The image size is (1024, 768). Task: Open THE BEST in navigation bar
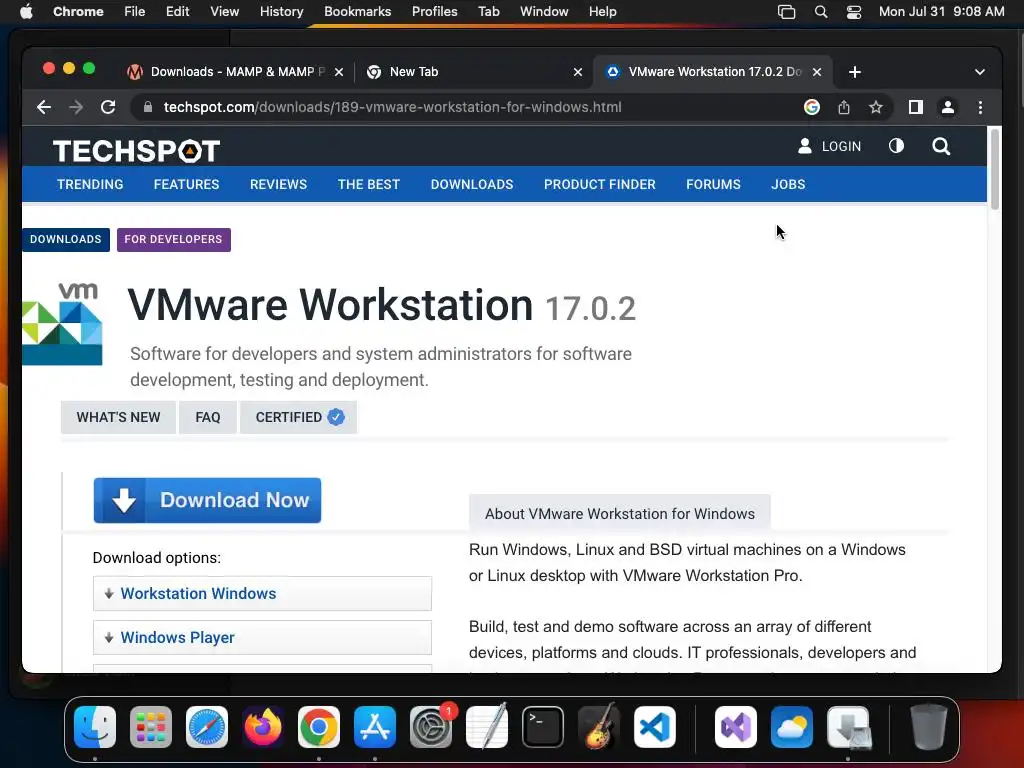click(x=369, y=184)
